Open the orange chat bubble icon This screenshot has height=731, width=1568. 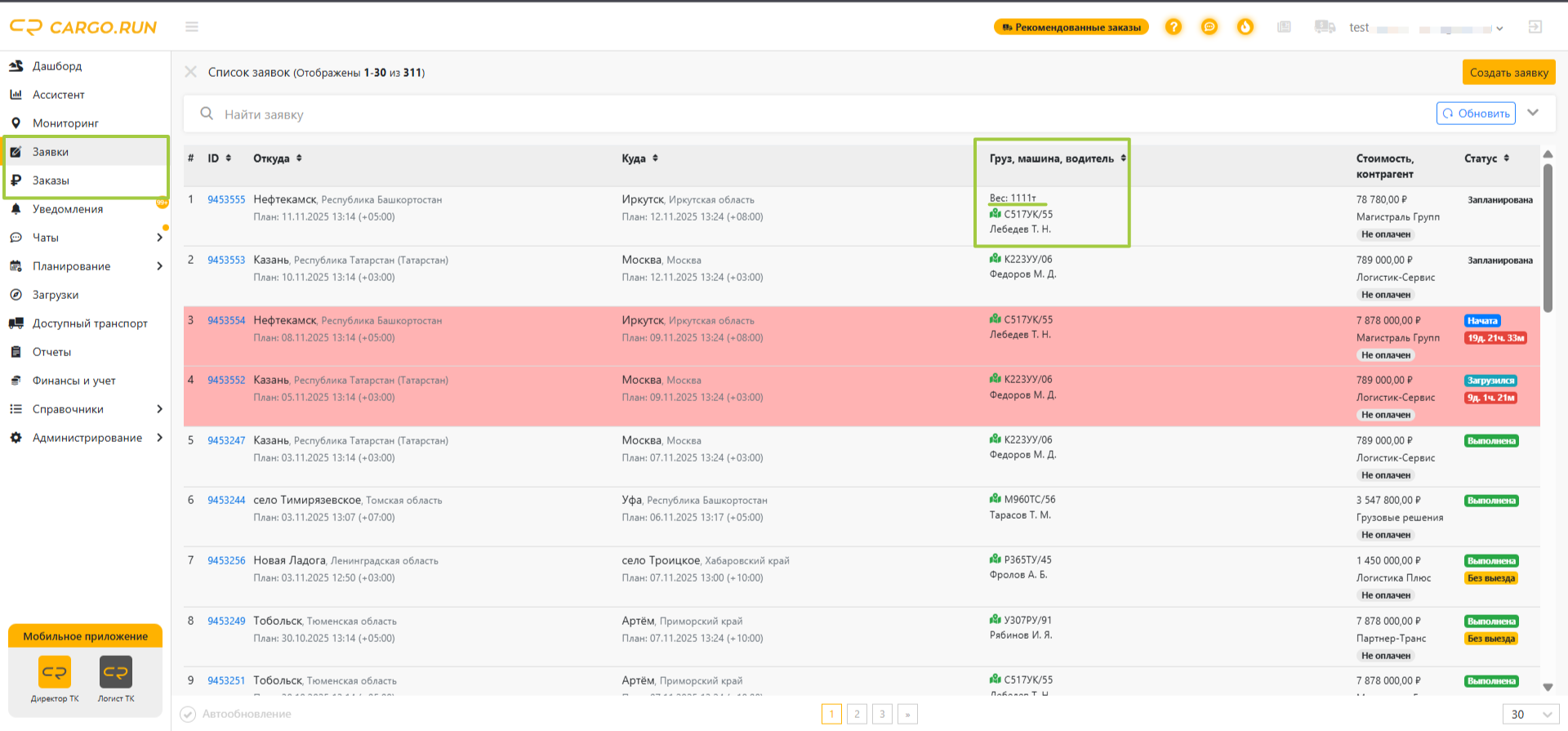(1209, 27)
